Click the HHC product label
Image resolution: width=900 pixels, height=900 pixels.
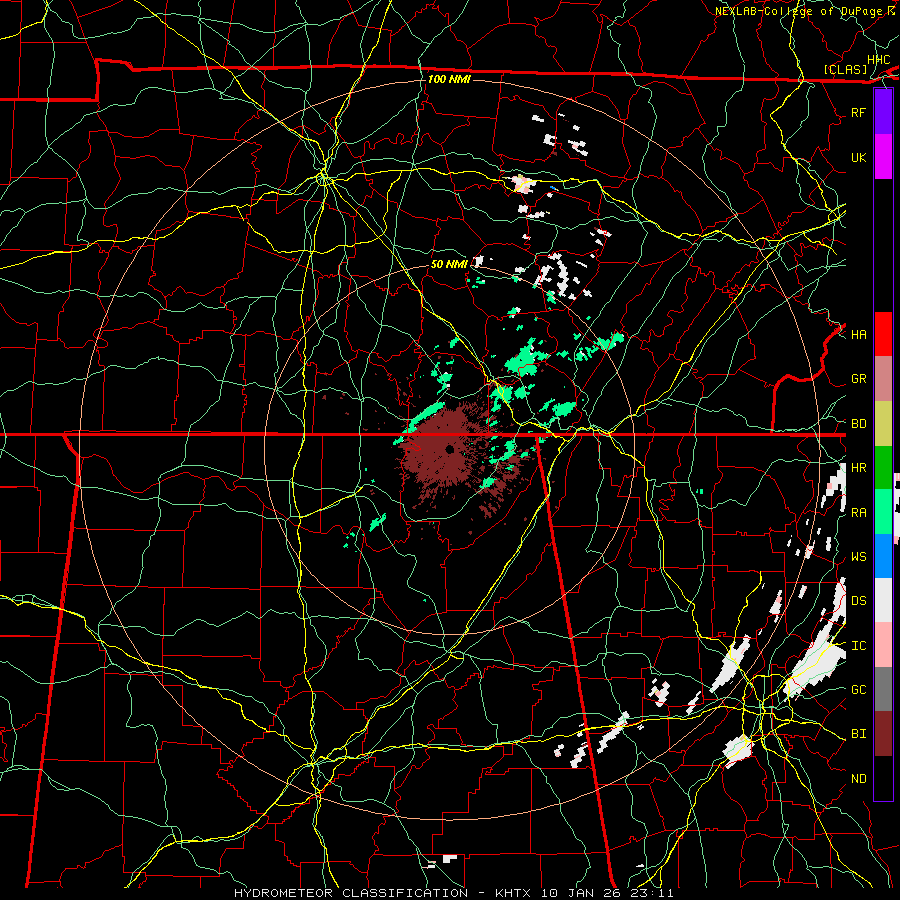(x=878, y=60)
